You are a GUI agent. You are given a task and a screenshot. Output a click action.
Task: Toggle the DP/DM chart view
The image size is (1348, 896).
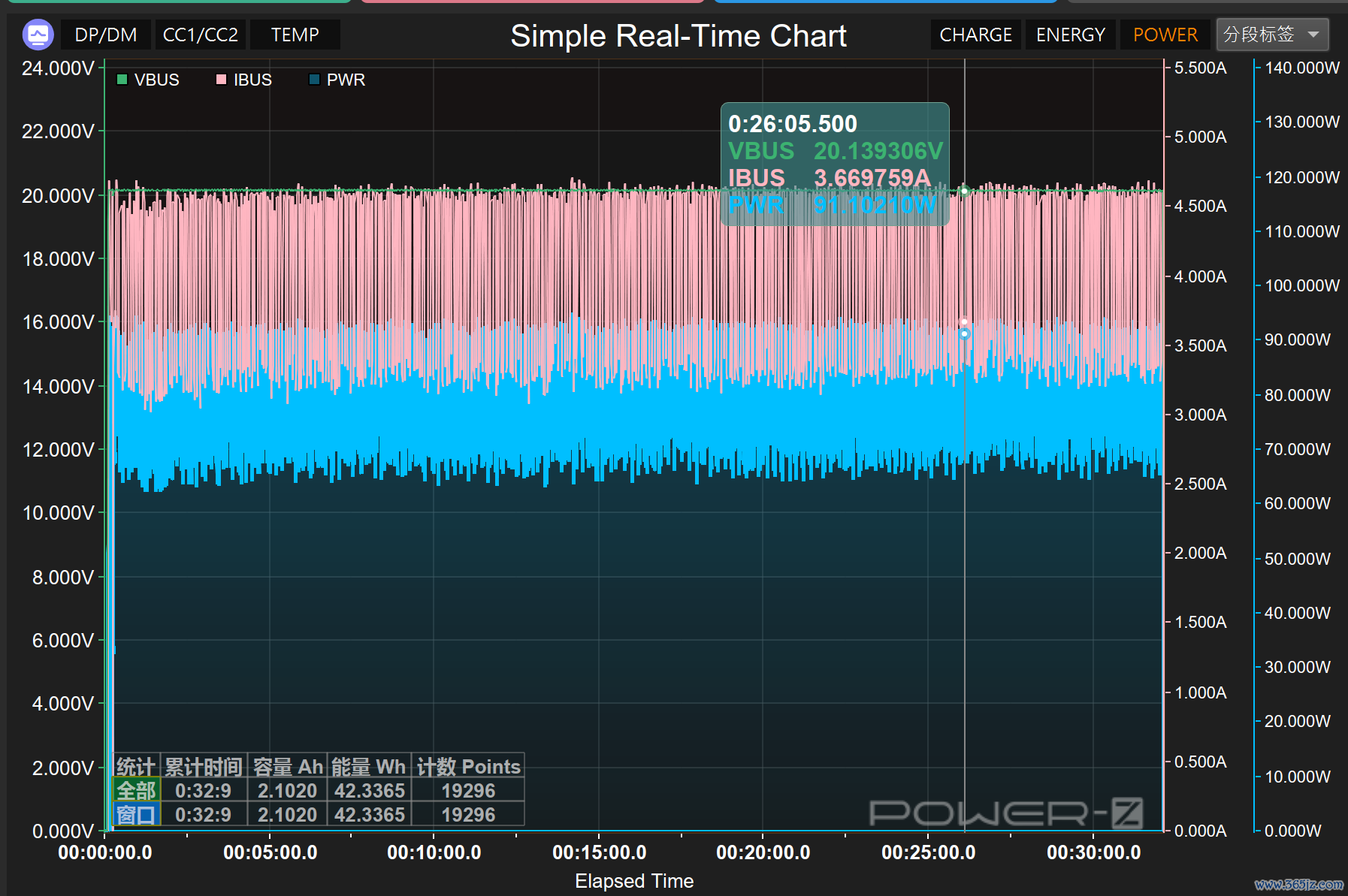tap(106, 35)
